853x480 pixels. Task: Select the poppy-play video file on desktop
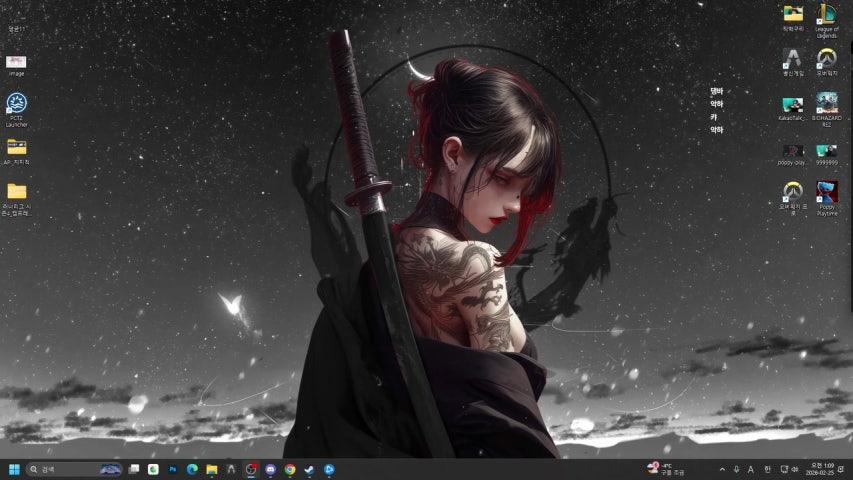(792, 155)
